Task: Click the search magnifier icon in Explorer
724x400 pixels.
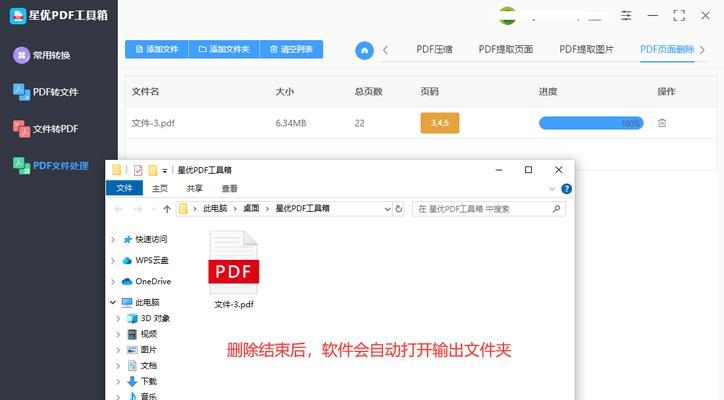Action: click(x=556, y=209)
